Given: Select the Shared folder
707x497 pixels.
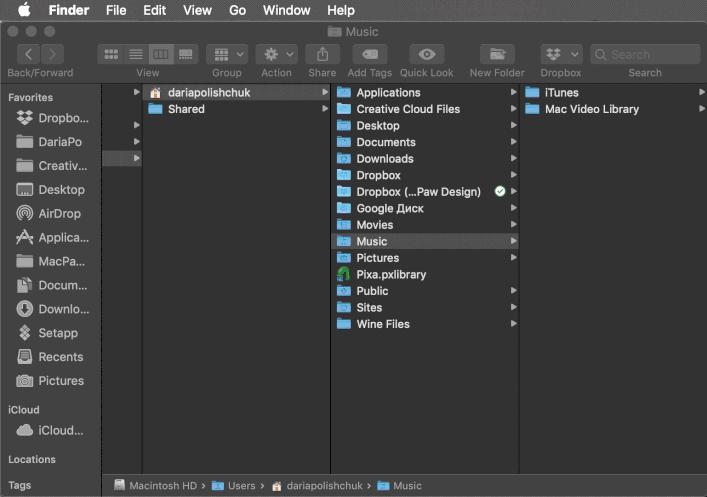Looking at the screenshot, I should [236, 109].
